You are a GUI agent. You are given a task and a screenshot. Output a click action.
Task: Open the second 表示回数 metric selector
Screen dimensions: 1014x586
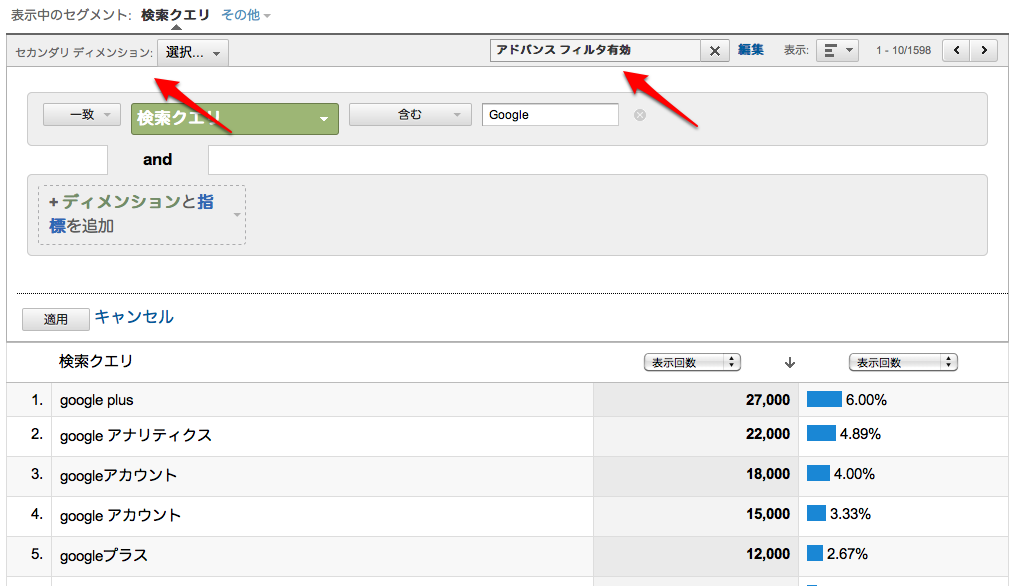click(x=903, y=362)
